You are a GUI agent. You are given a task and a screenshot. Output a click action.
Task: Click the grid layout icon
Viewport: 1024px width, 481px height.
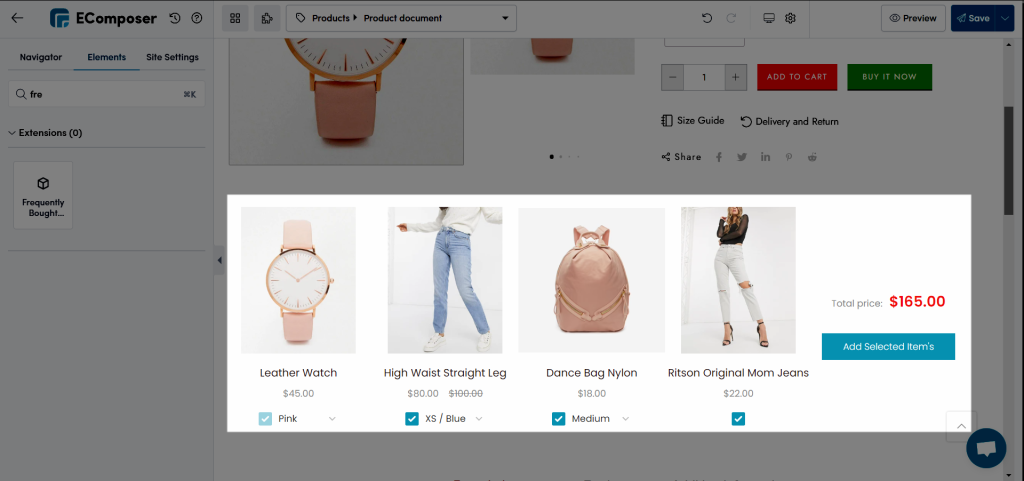coord(235,18)
